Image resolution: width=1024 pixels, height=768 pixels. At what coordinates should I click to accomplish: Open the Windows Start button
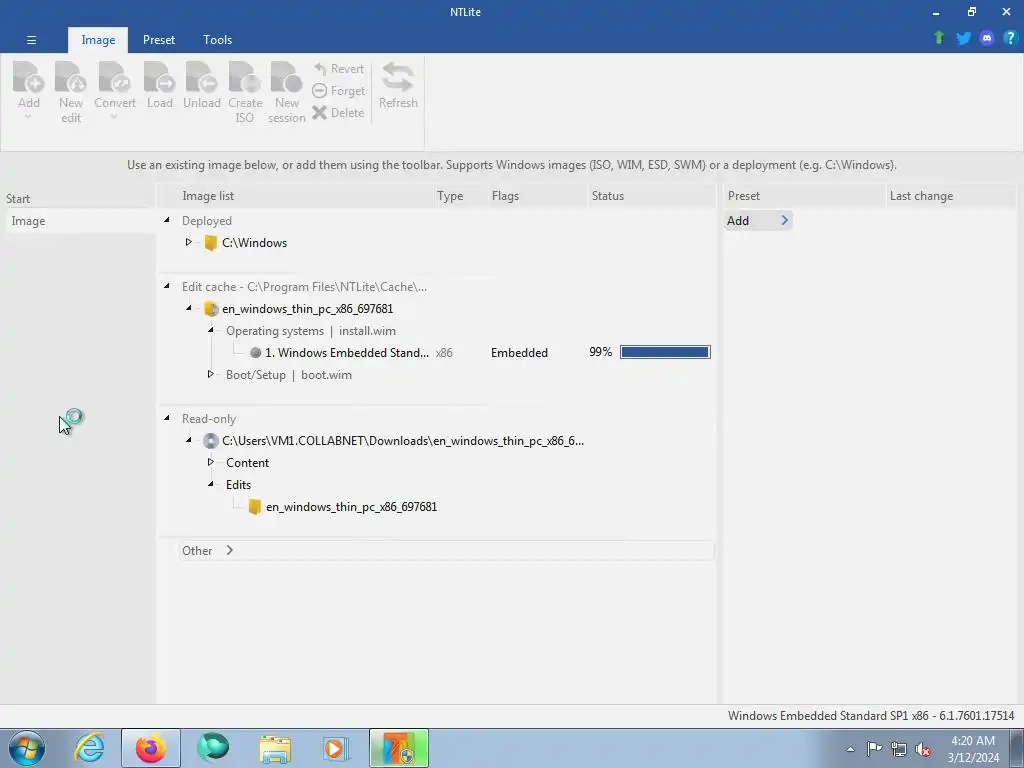[27, 748]
